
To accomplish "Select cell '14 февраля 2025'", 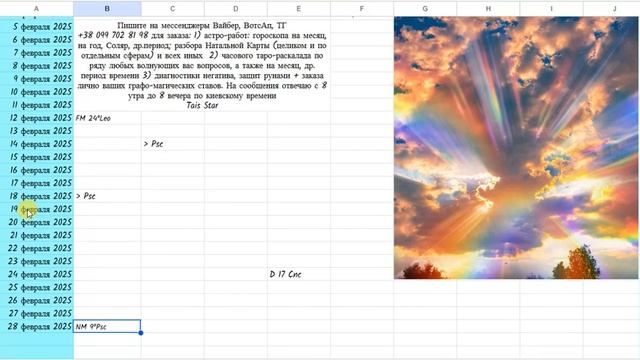I will point(37,144).
